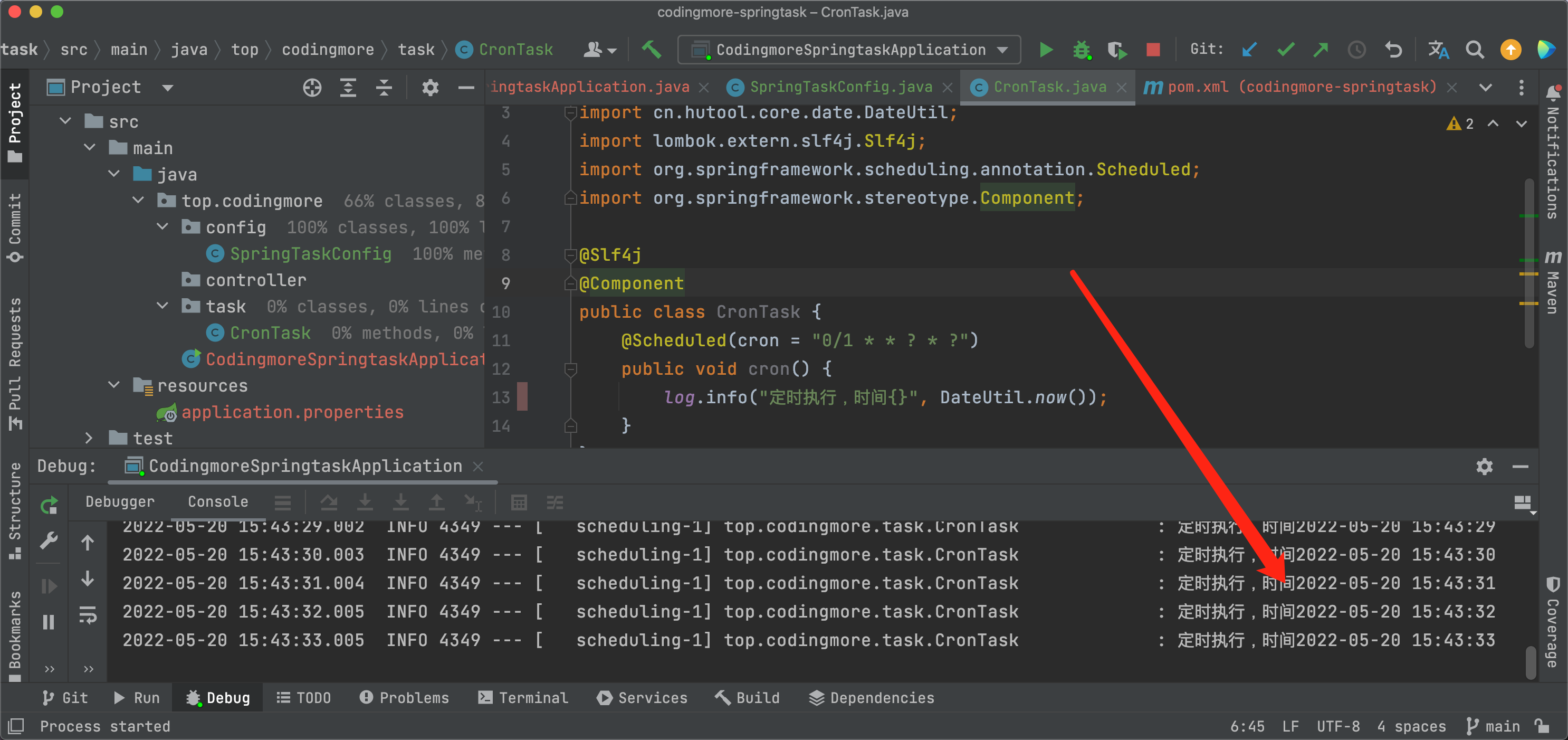Click the green Run application icon
The height and width of the screenshot is (740, 1568).
[x=1046, y=50]
